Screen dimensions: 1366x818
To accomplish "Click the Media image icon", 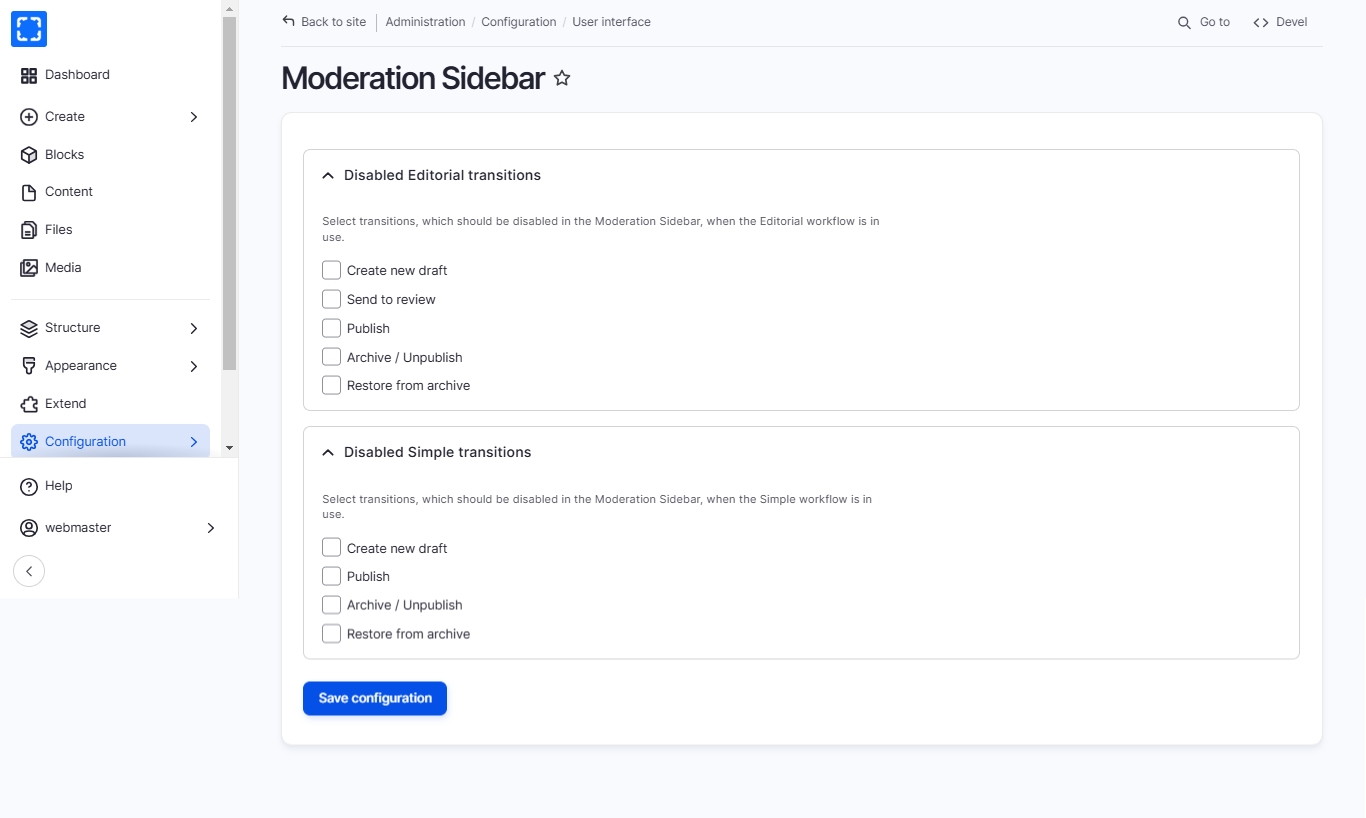I will click(29, 268).
